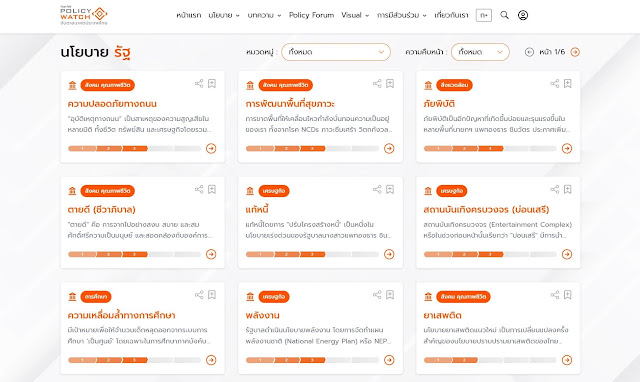The height and width of the screenshot is (382, 640).
Task: Open ยาเสพติด policy title
Action: pos(442,315)
